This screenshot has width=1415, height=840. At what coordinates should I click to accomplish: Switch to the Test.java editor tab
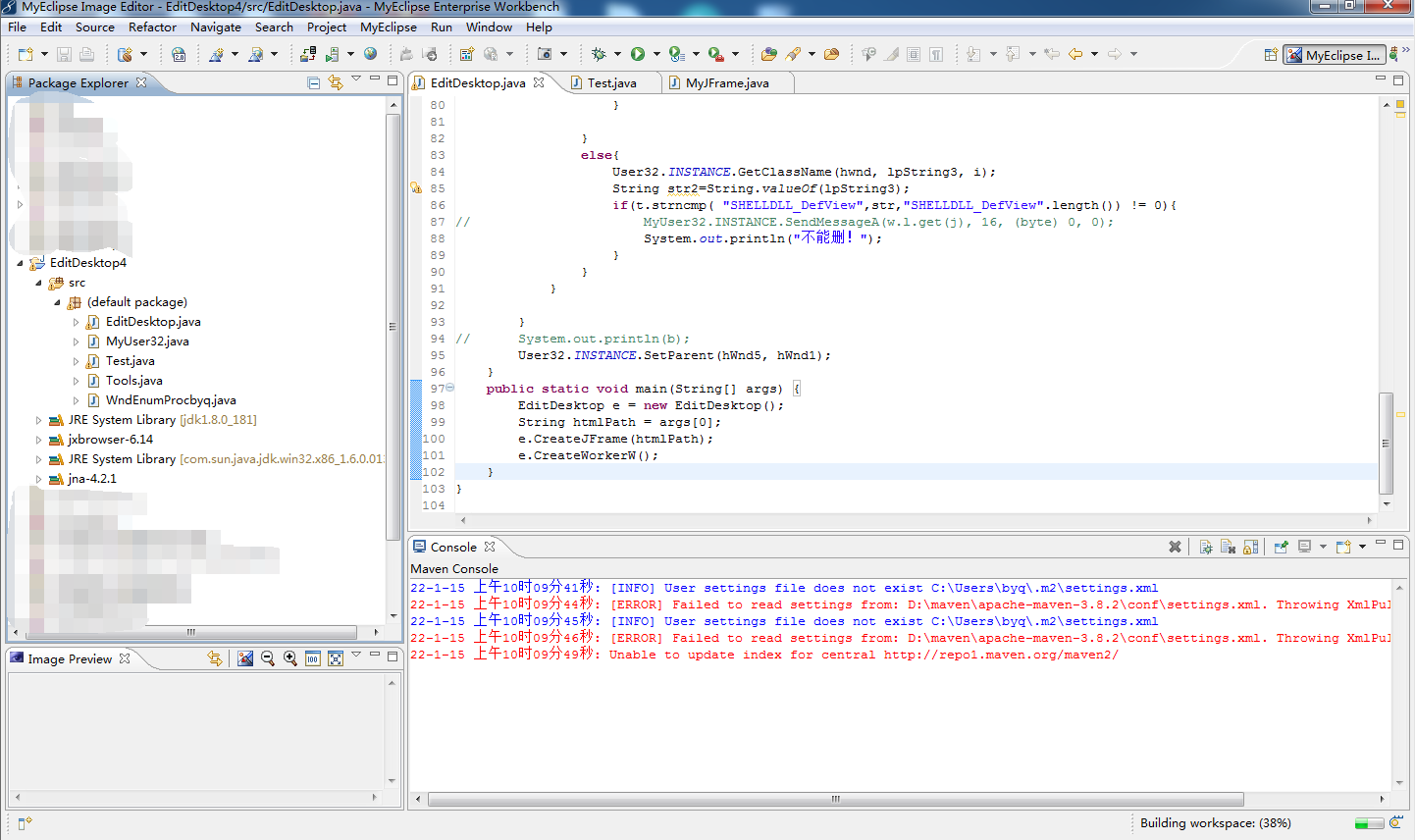click(610, 83)
